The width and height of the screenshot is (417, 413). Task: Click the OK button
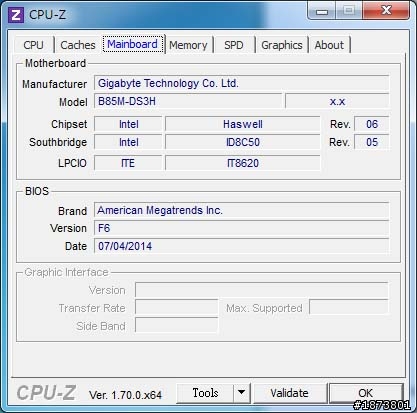click(x=366, y=393)
